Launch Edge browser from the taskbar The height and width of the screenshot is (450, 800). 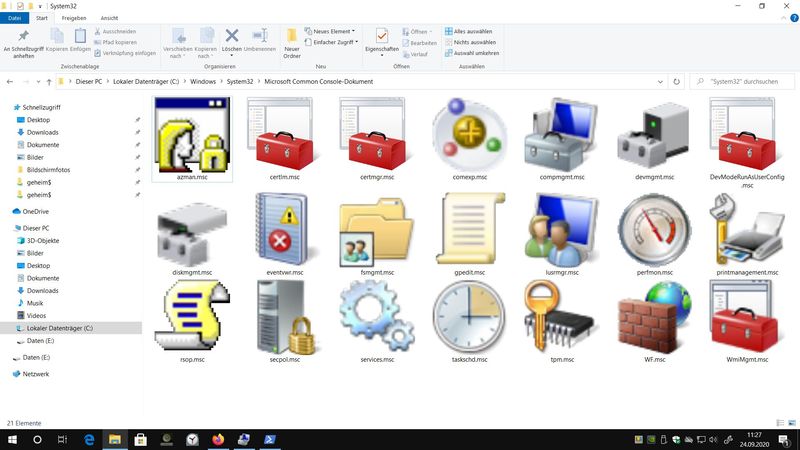tap(89, 439)
